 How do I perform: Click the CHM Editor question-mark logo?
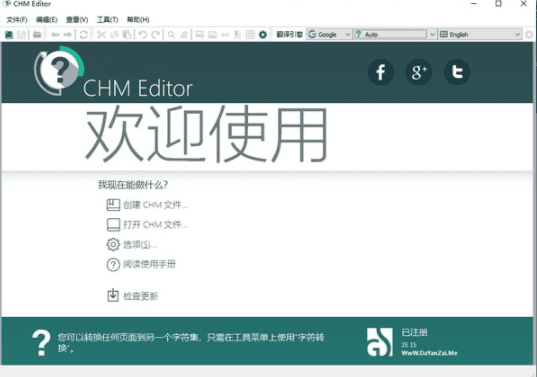(x=59, y=71)
